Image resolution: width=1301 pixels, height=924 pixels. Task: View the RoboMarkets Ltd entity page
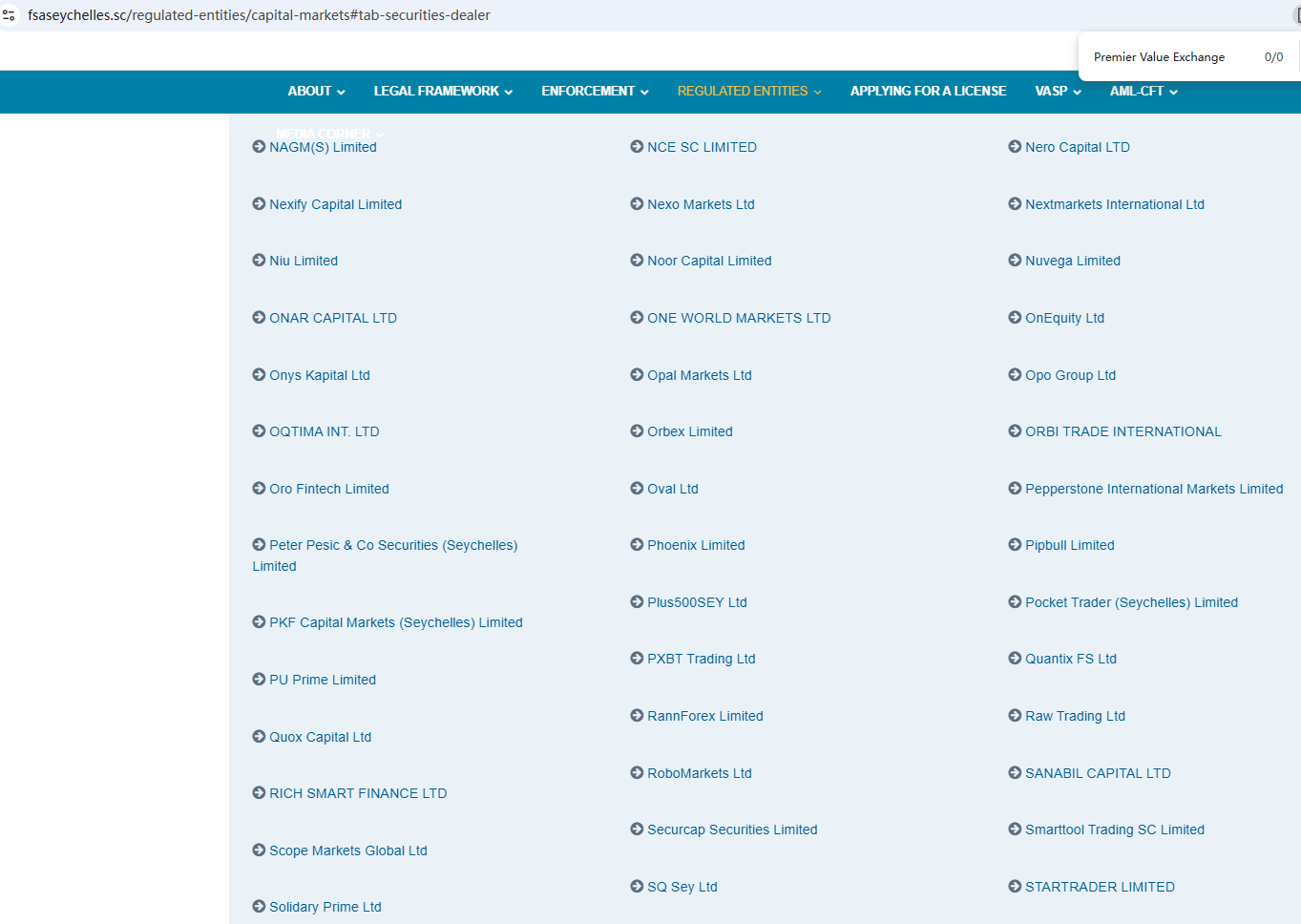[x=700, y=773]
